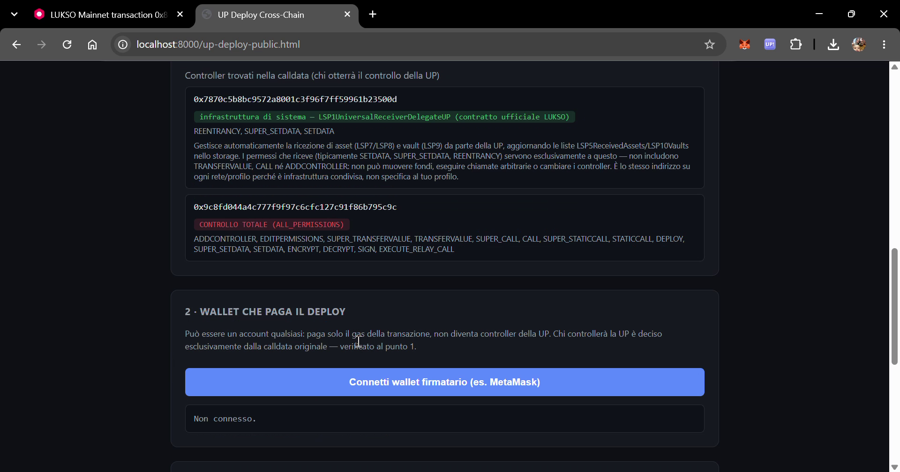900x472 pixels.
Task: Open the profile avatar menu
Action: coord(859,44)
